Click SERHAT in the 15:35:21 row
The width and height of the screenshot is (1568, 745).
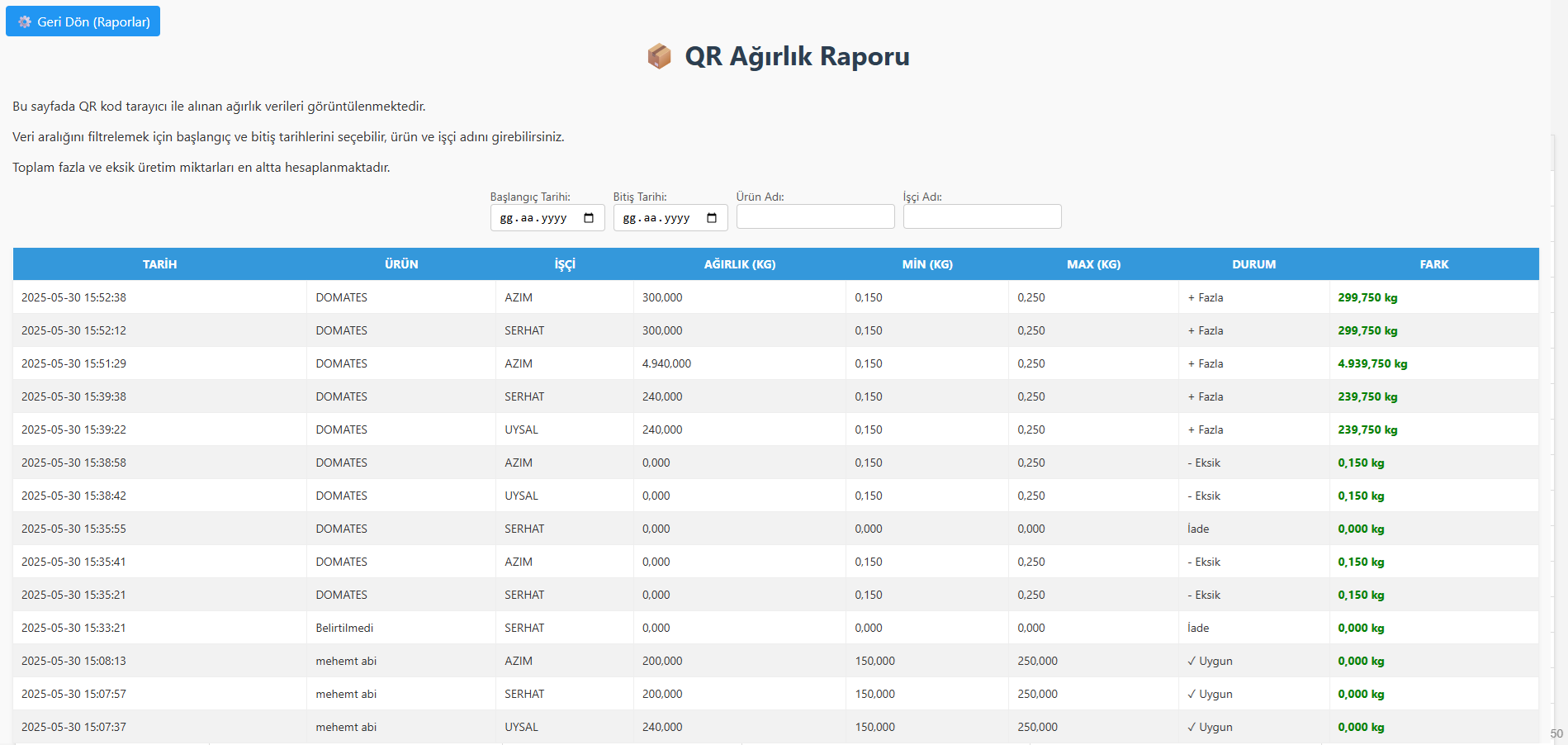click(x=524, y=595)
